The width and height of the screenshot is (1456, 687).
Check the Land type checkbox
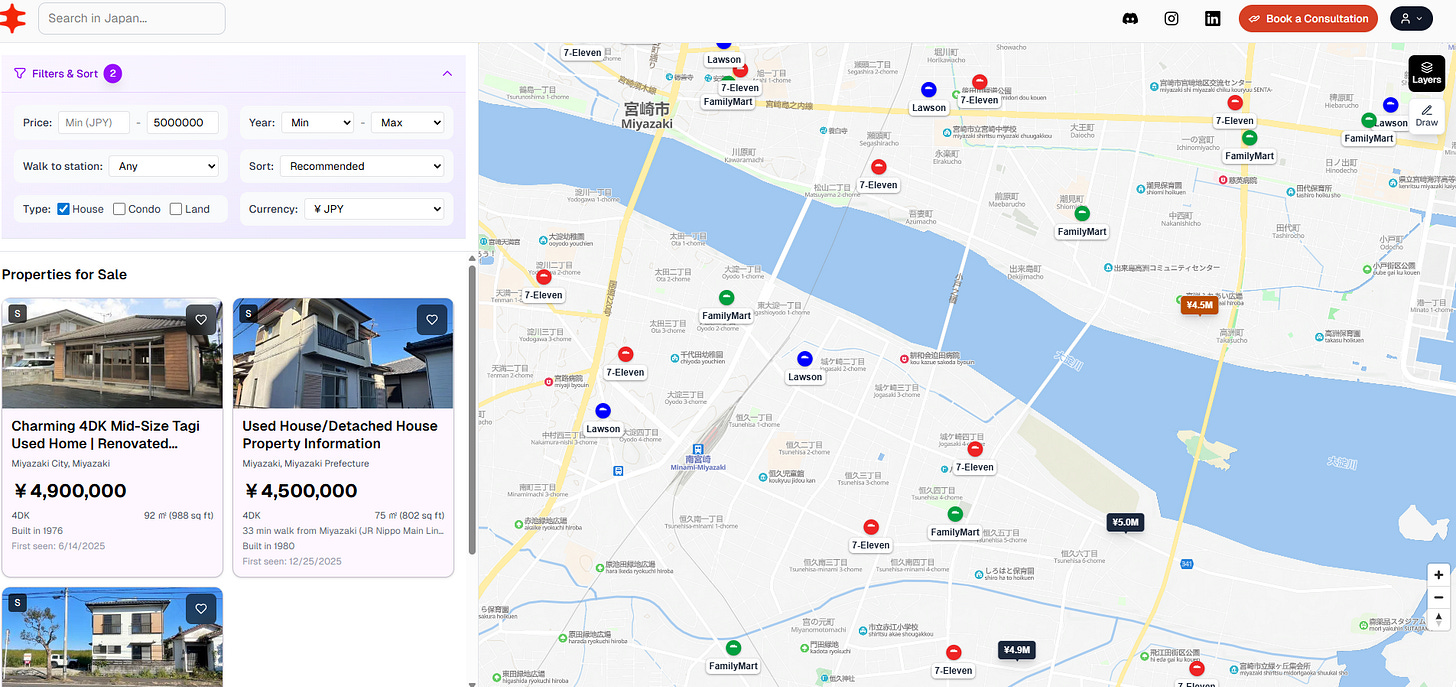click(x=176, y=209)
